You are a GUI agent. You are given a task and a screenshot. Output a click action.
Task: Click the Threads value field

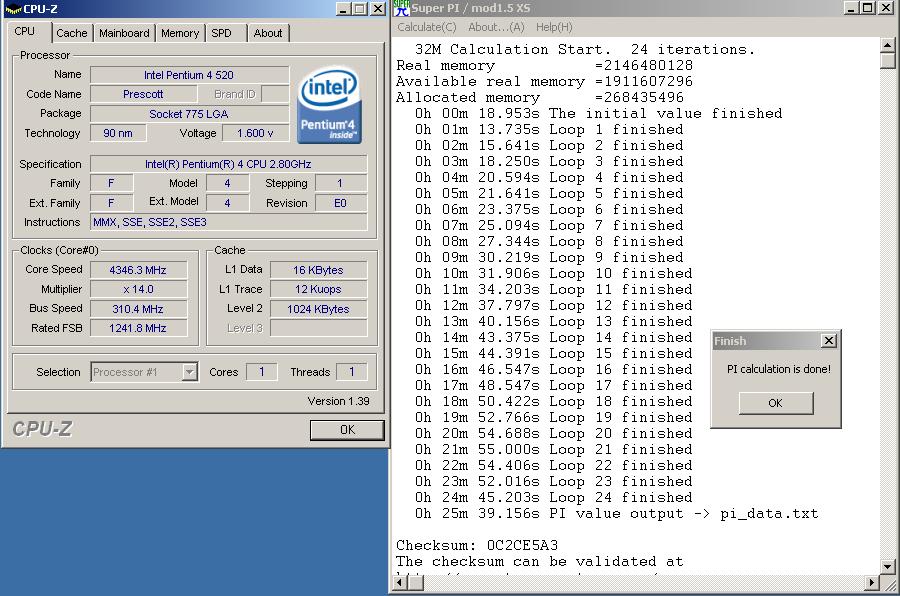click(x=352, y=372)
